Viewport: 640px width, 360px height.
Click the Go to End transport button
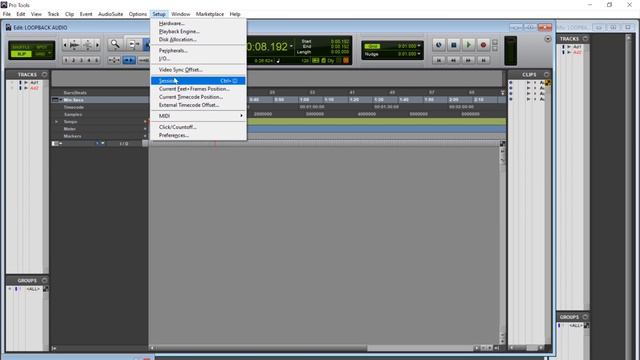click(x=483, y=60)
